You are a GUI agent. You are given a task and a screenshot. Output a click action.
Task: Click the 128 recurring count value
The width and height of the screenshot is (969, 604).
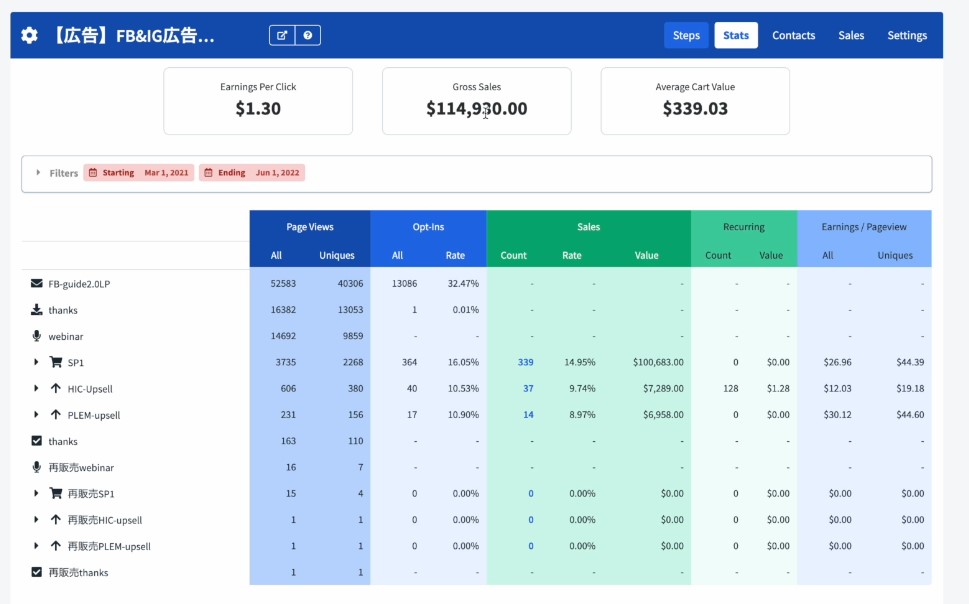pyautogui.click(x=730, y=388)
